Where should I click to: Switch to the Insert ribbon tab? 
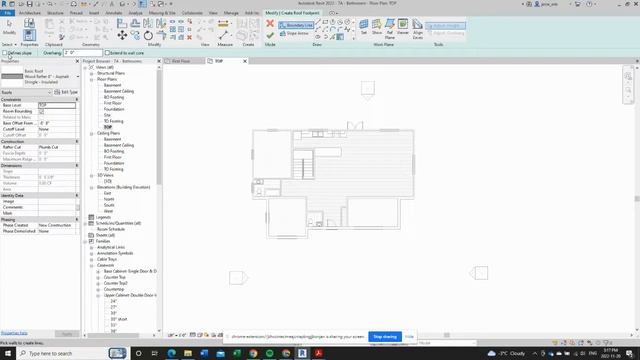[x=94, y=13]
